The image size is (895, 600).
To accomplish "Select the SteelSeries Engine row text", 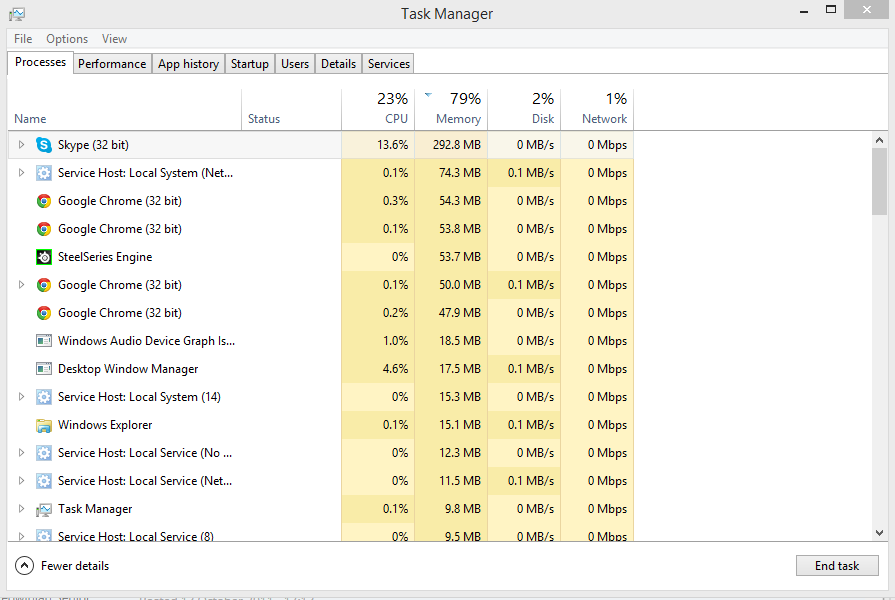I will 105,257.
